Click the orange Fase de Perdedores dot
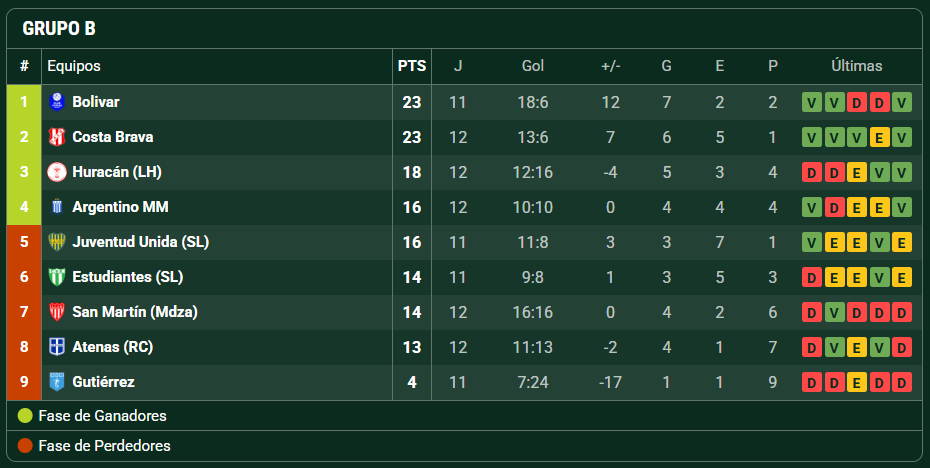The image size is (930, 468). [x=25, y=445]
